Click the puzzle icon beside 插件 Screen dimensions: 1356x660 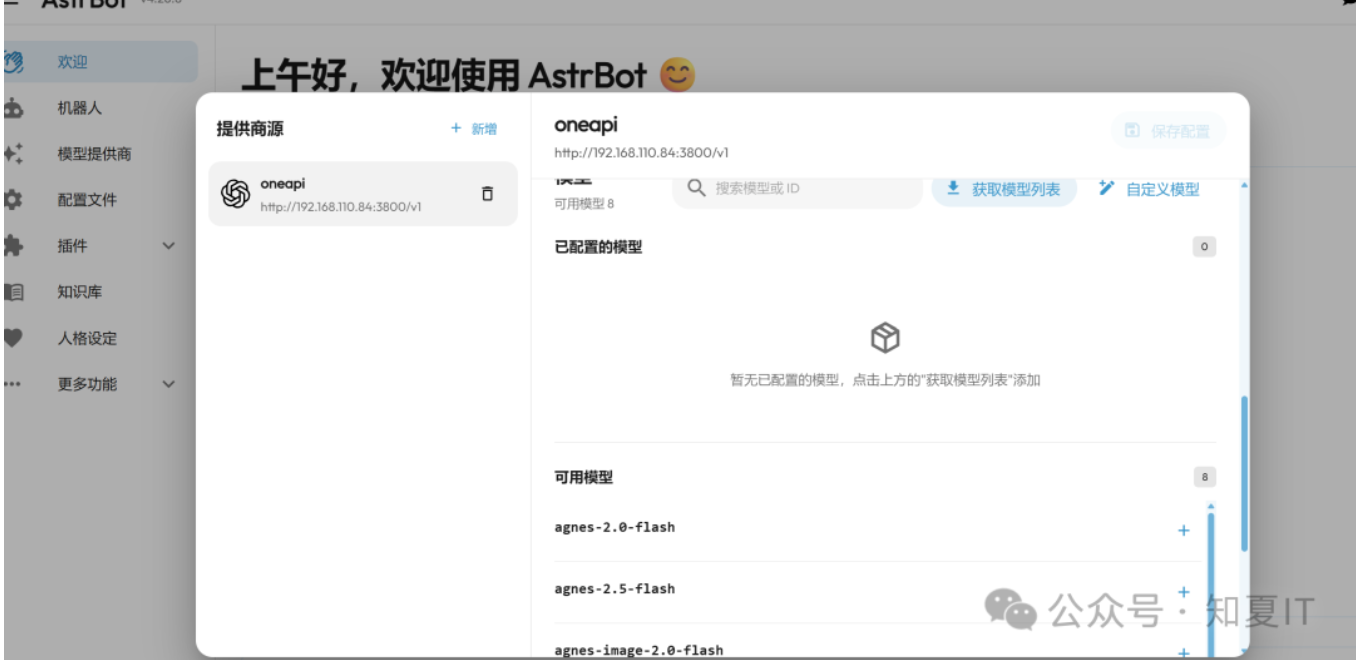coord(13,246)
